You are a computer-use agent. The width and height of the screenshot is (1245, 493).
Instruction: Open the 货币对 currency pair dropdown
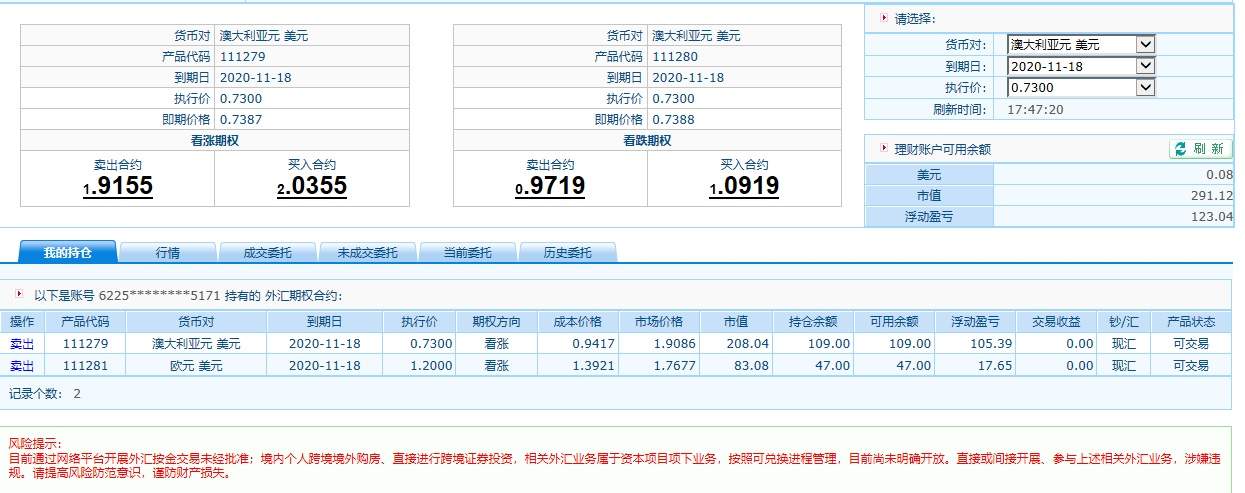click(1081, 45)
